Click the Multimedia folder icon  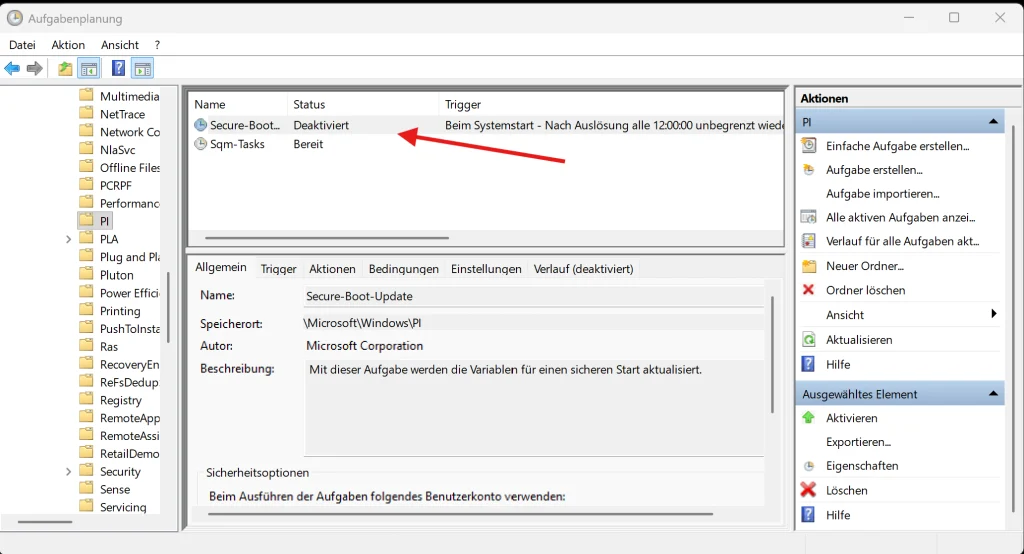pyautogui.click(x=86, y=95)
